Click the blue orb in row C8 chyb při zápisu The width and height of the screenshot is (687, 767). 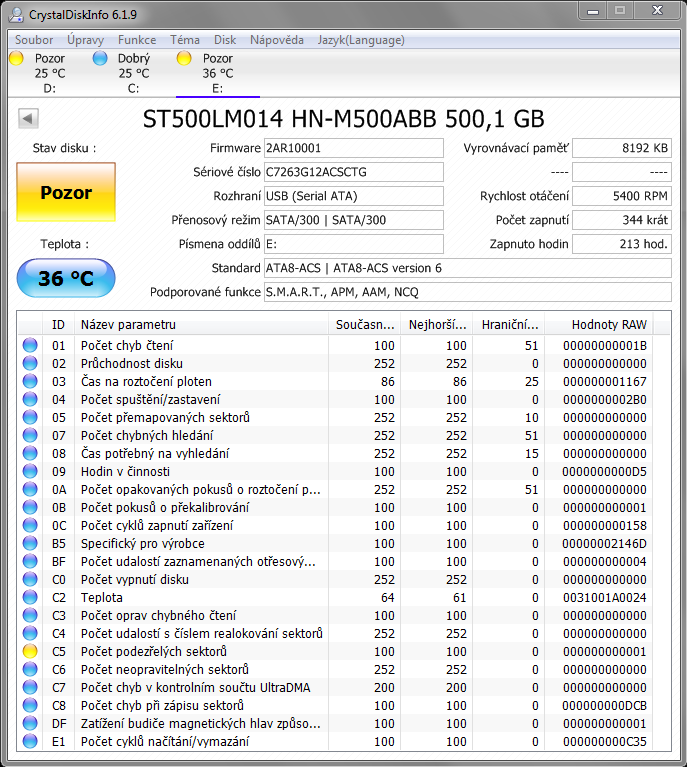tap(30, 705)
